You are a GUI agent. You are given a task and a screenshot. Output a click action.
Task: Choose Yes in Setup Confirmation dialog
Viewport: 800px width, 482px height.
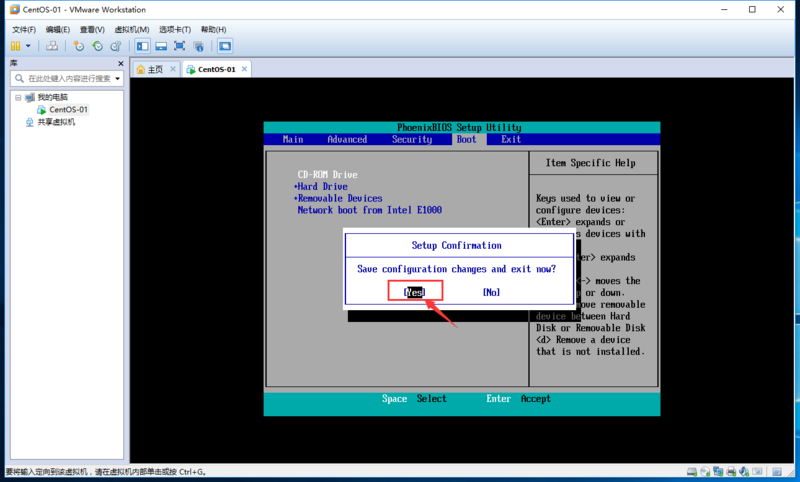pyautogui.click(x=414, y=292)
